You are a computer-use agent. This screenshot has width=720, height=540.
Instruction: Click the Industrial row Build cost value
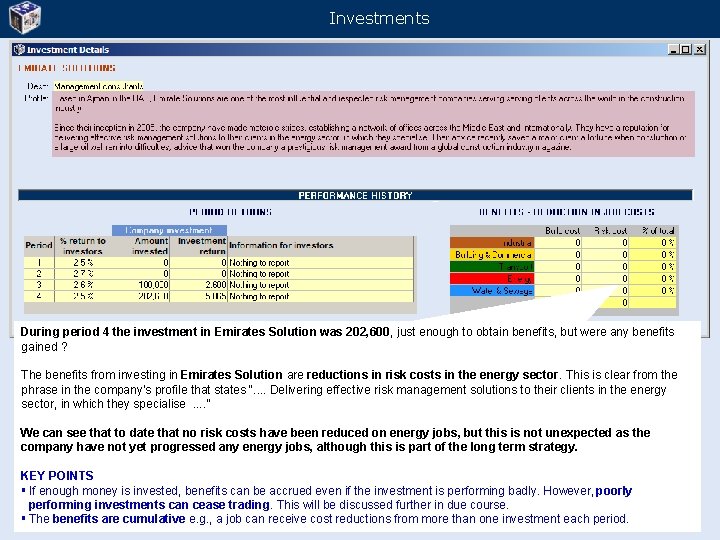click(558, 242)
